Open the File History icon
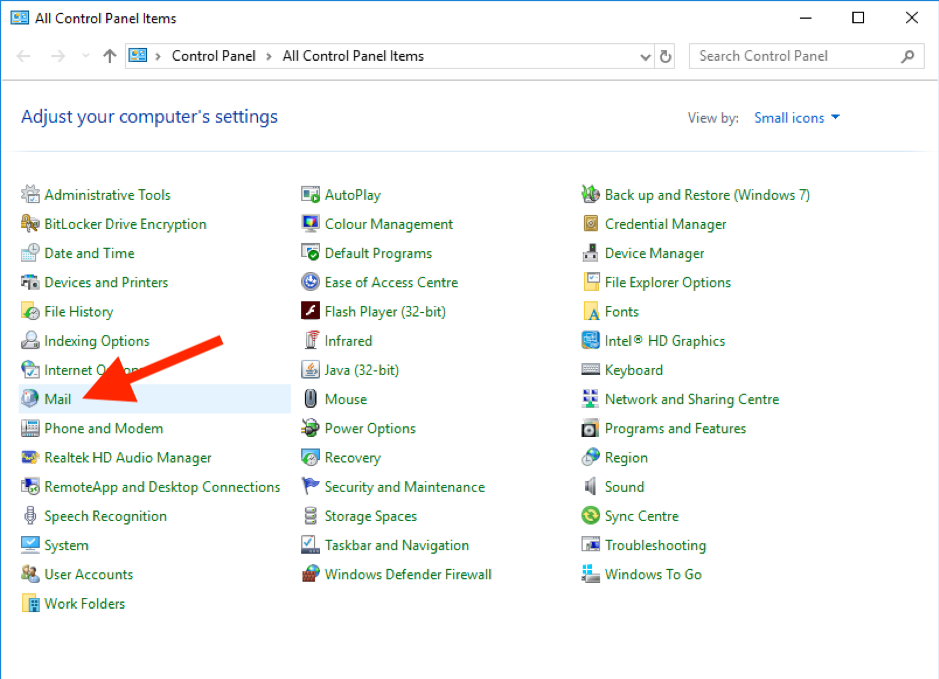Screen dimensions: 939x679 point(30,311)
